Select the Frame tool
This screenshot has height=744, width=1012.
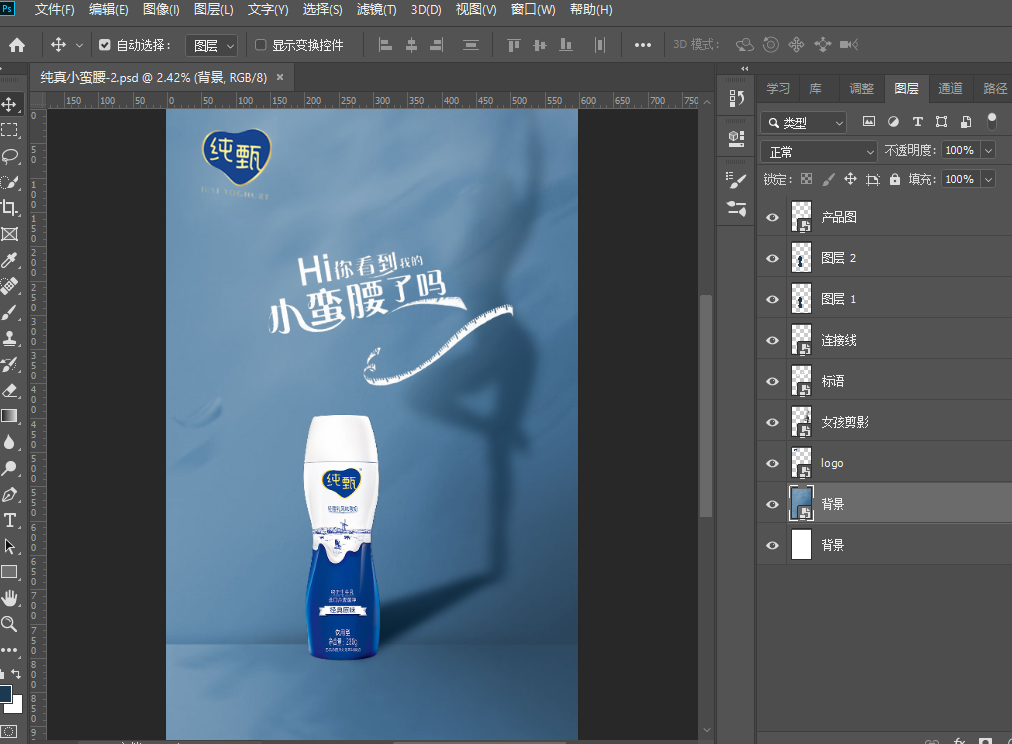pos(10,234)
